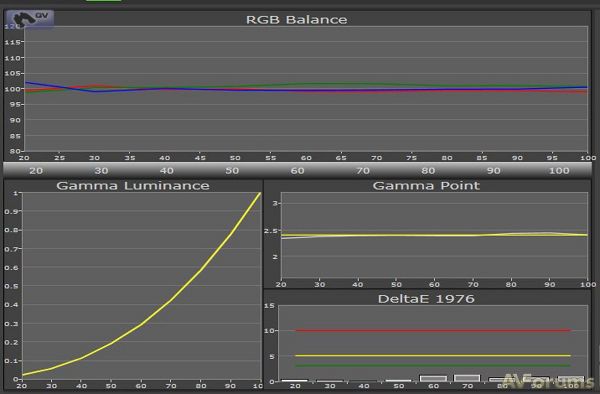Select the 100 grayscale level button

[559, 171]
